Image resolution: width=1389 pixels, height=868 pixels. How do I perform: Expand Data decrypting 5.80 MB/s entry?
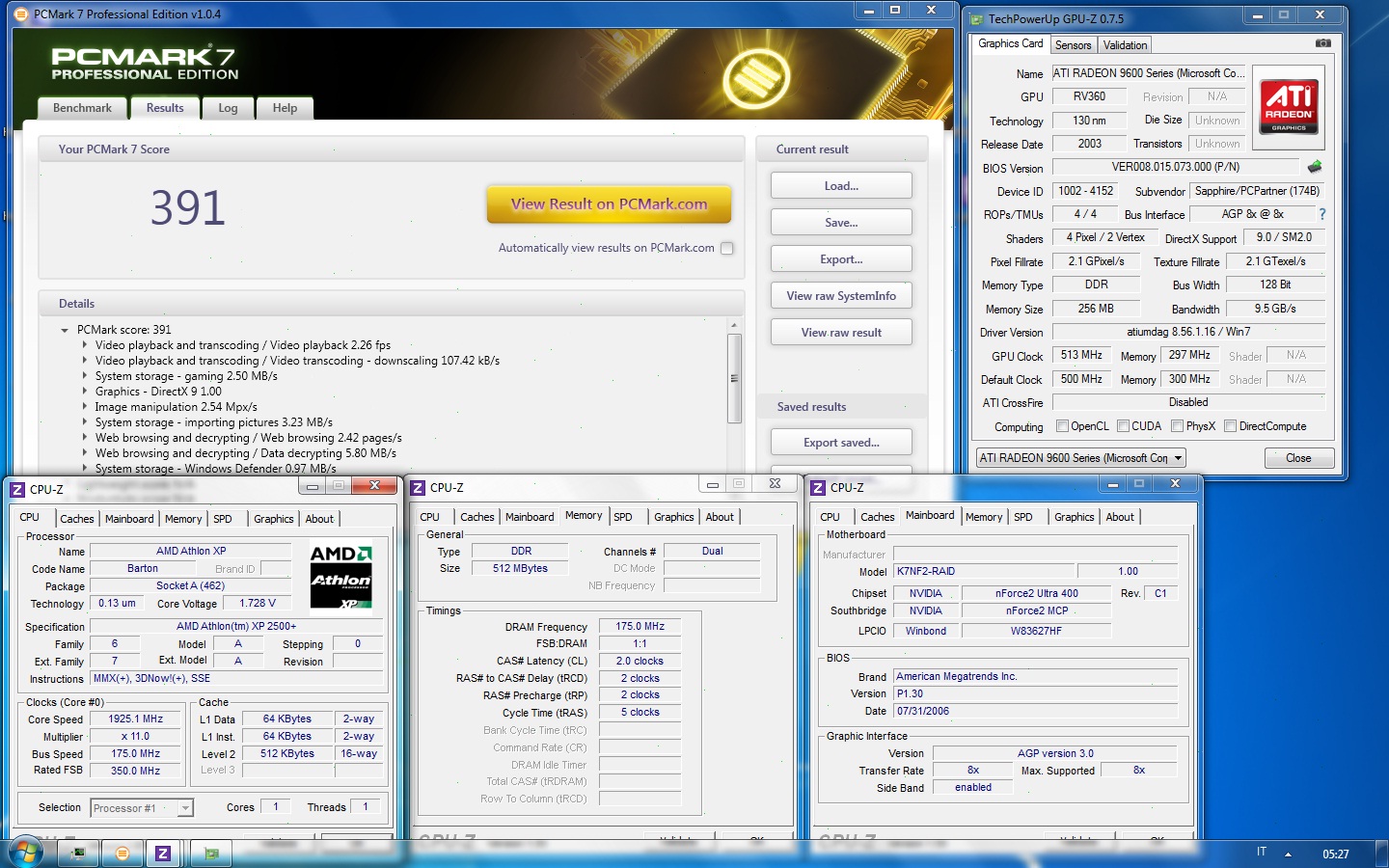coord(85,453)
